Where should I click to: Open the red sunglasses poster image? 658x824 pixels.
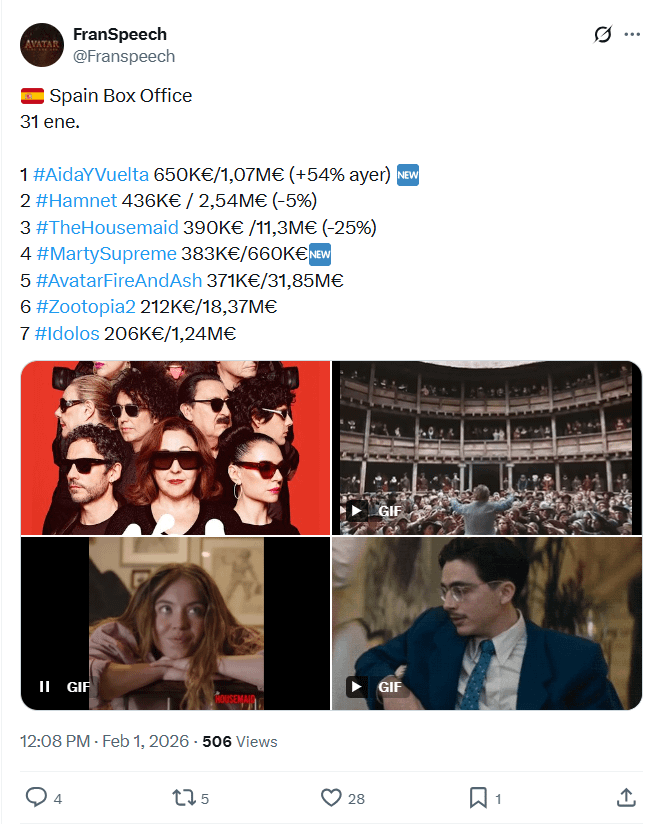(175, 448)
